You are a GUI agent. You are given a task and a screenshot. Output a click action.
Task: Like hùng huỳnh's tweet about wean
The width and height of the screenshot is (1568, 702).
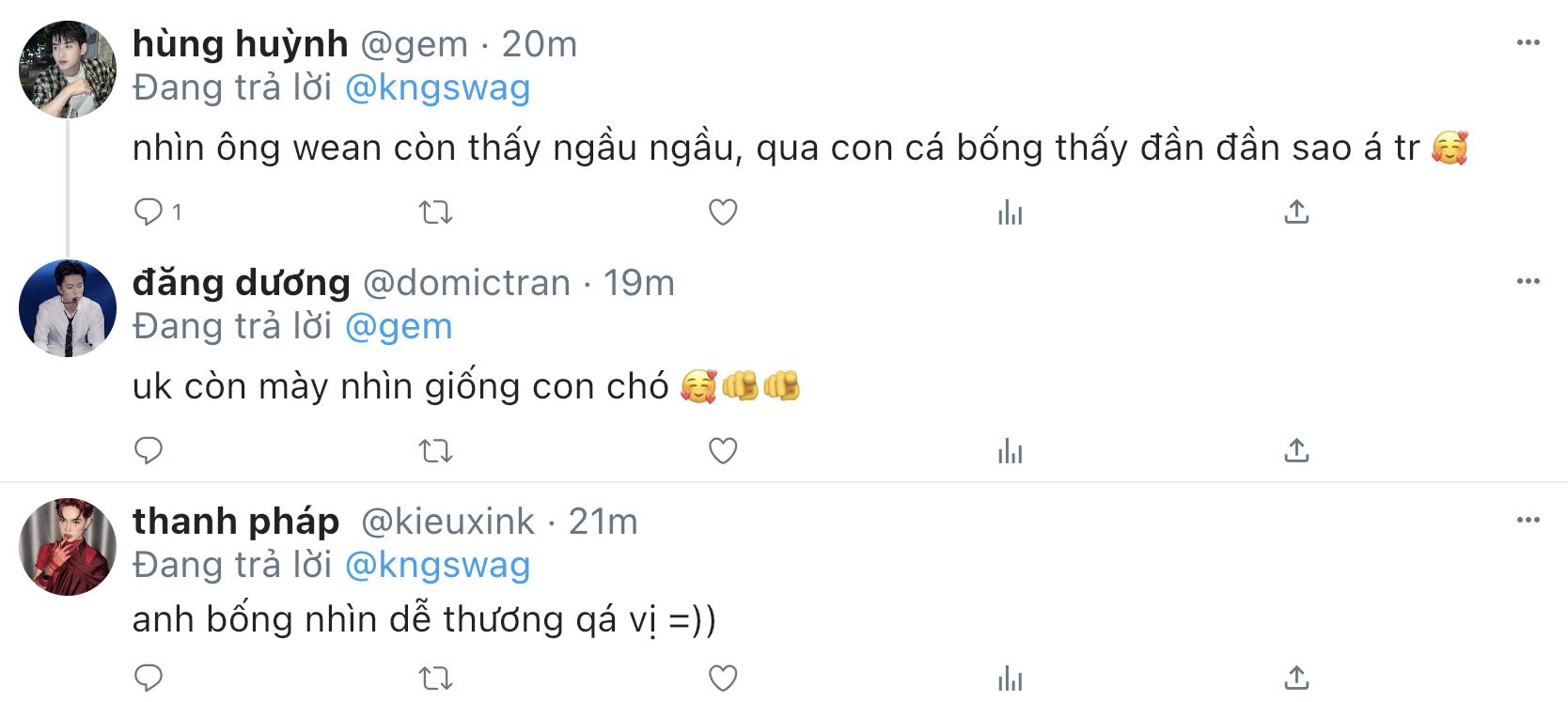(x=722, y=212)
